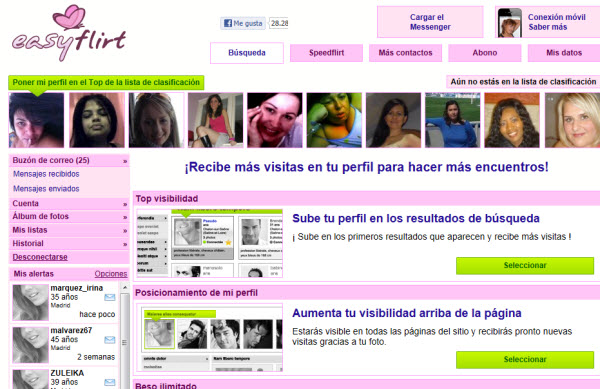Open the mobile connection phone image
The width and height of the screenshot is (600, 389).
(x=510, y=23)
